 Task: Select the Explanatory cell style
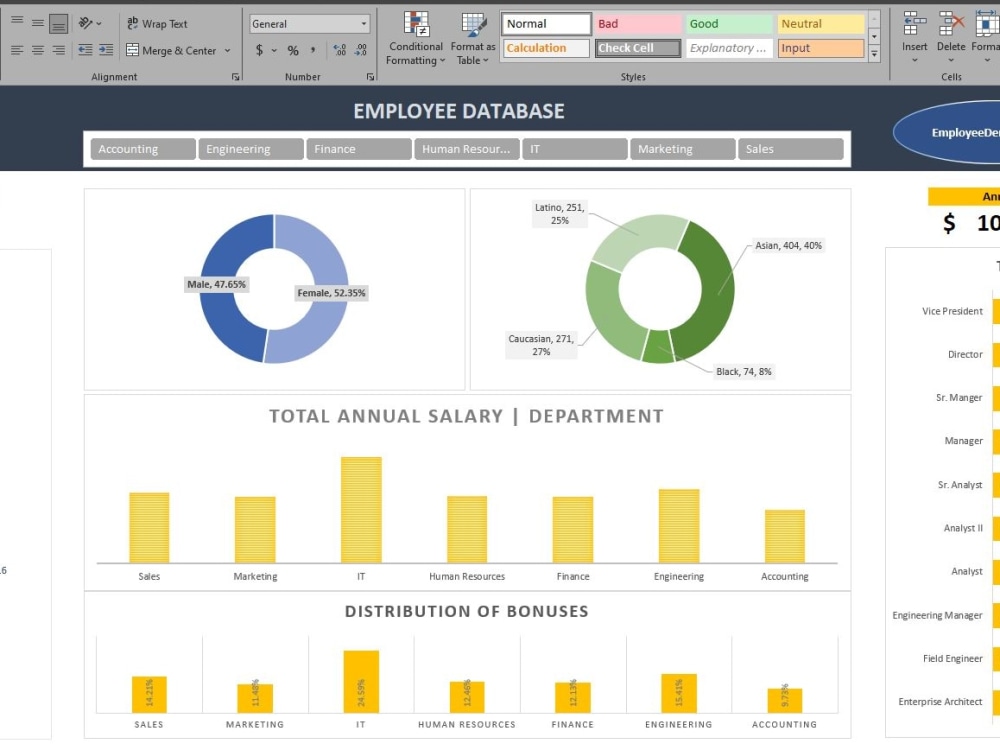click(729, 47)
